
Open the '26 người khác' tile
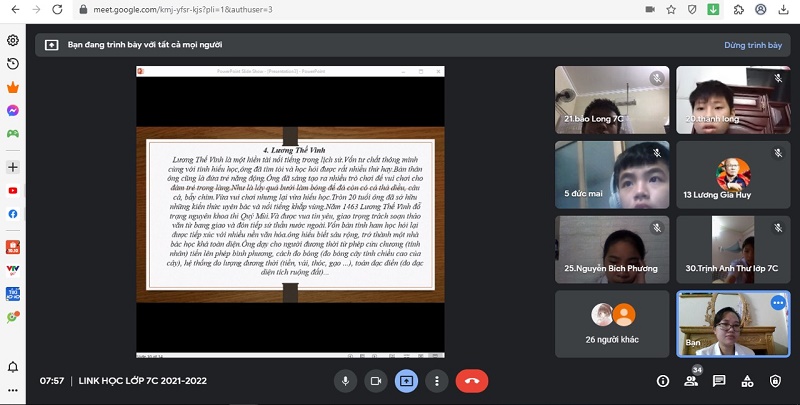612,323
